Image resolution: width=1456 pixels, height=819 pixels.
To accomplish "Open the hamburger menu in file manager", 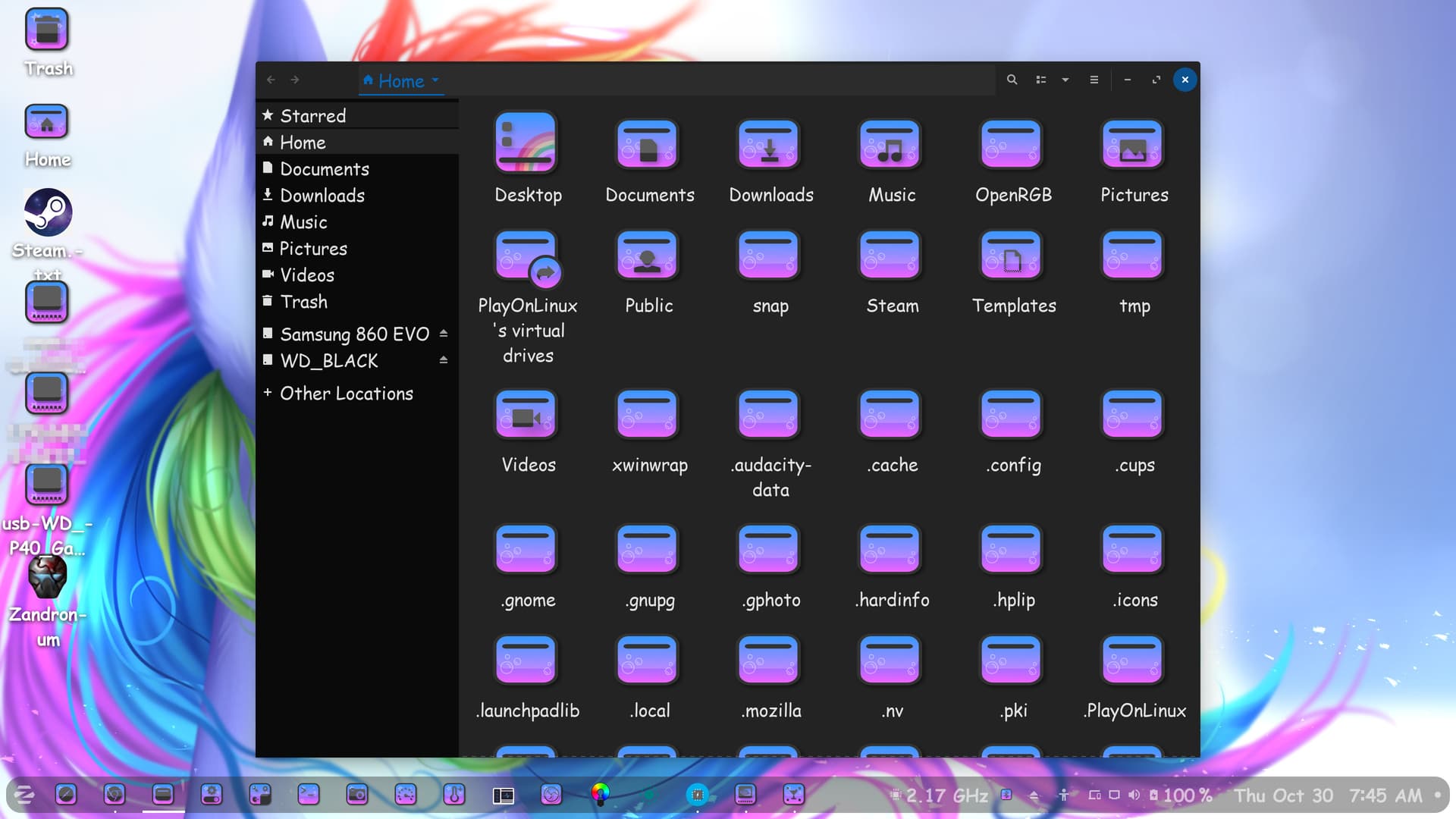I will (x=1094, y=80).
